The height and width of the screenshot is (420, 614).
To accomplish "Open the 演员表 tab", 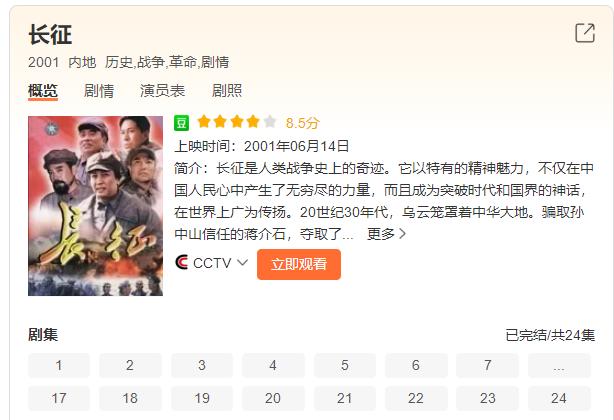I will [163, 91].
